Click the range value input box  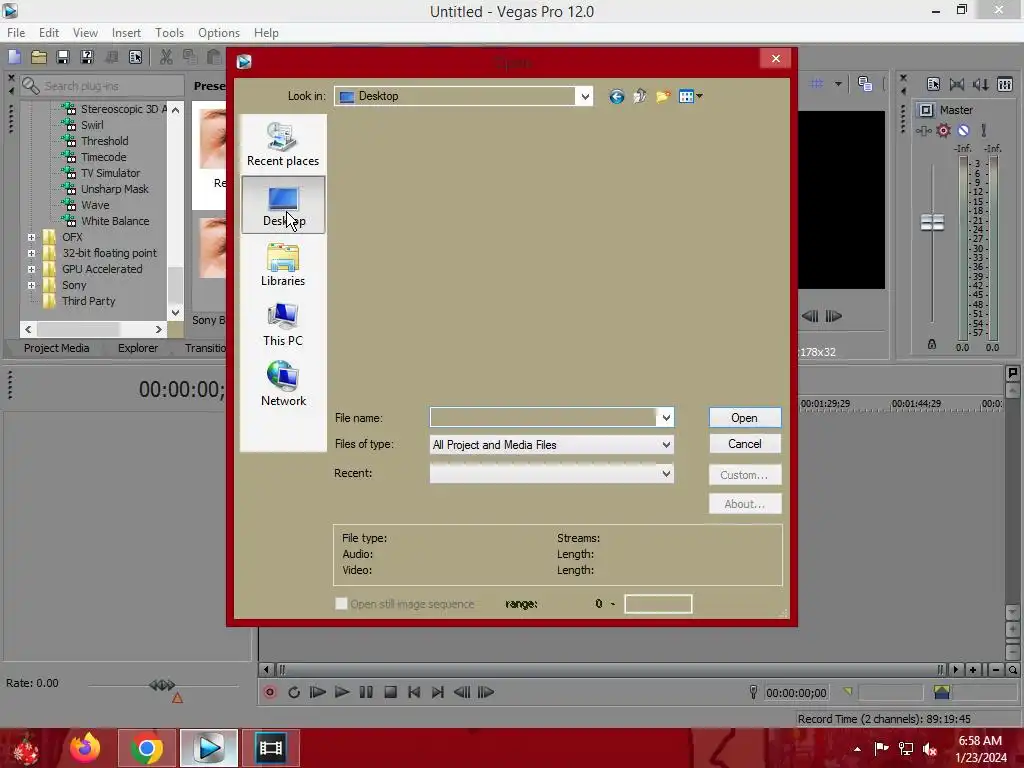coord(658,604)
